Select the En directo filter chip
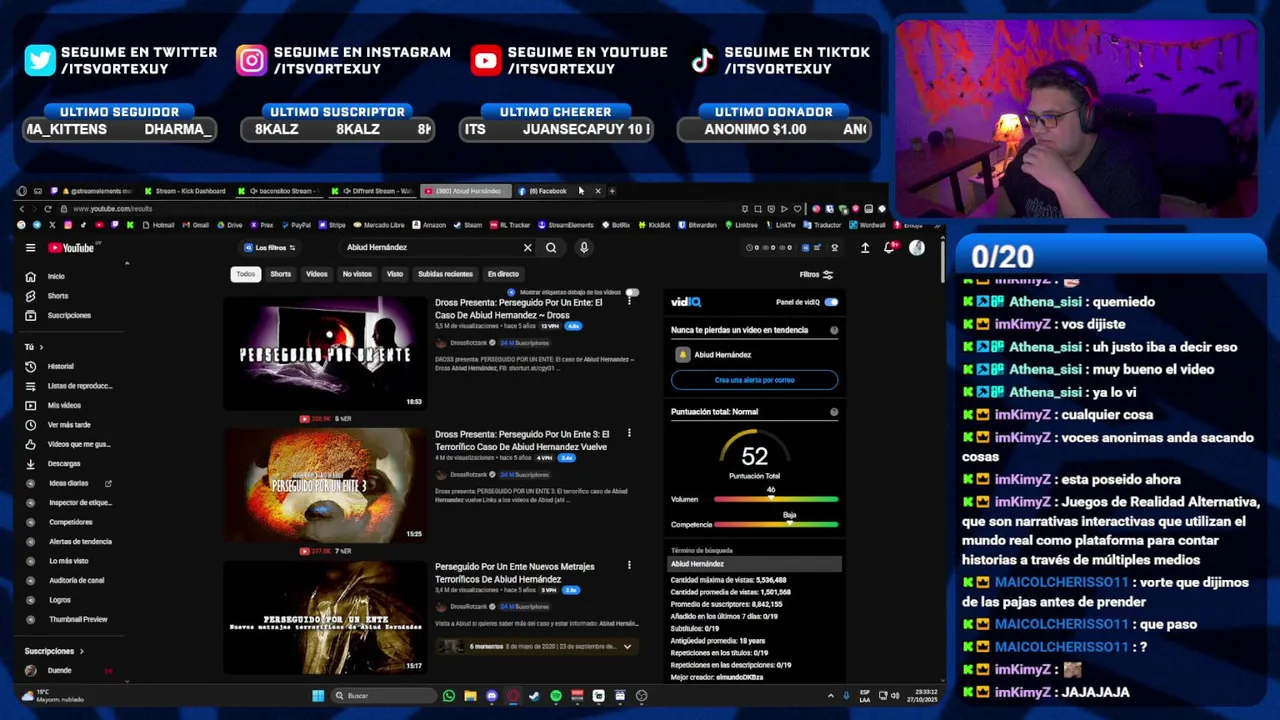Viewport: 1280px width, 720px height. click(x=503, y=274)
